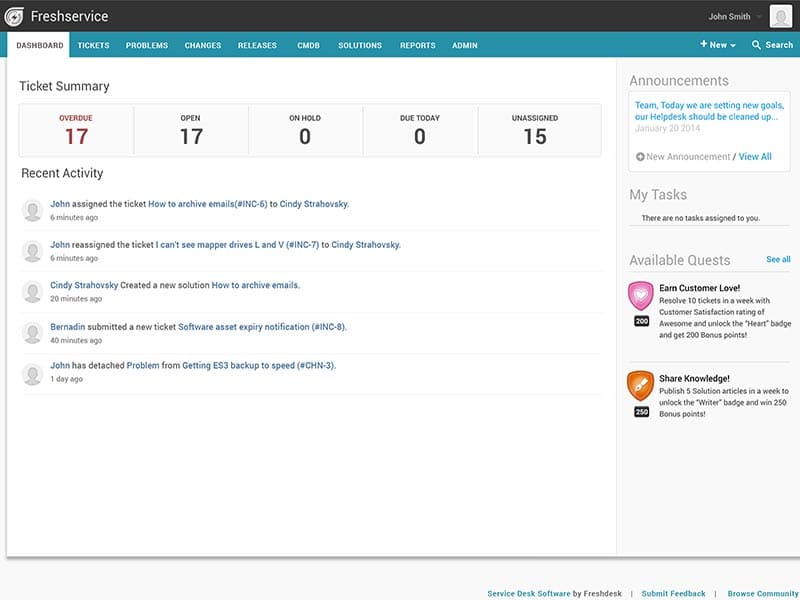Open the Admin tab

tap(464, 45)
